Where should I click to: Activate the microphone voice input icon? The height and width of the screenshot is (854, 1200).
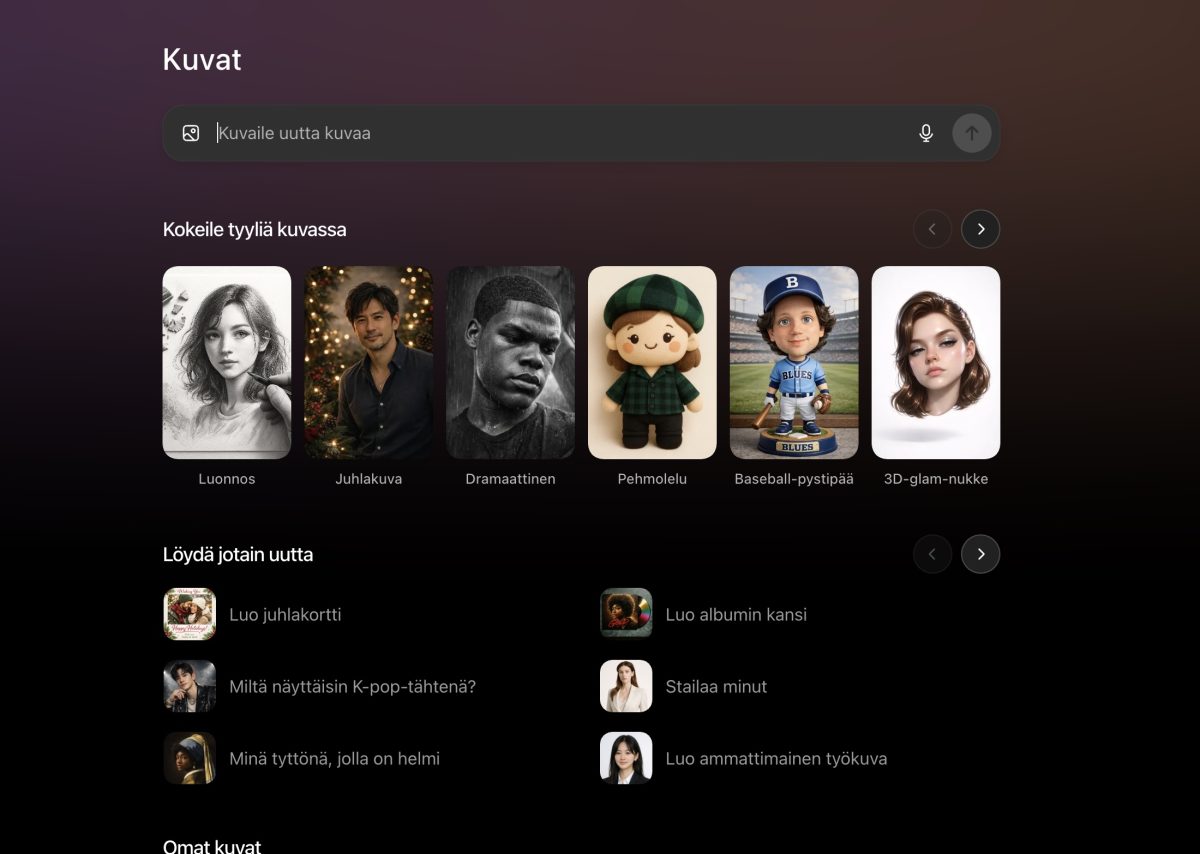coord(926,133)
